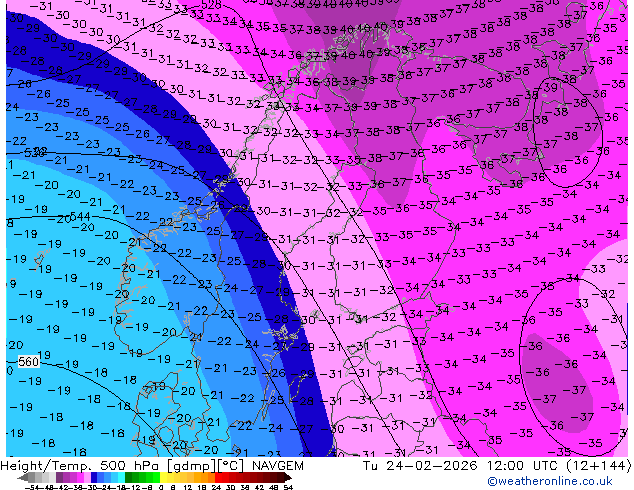Click the gray left arrow of the legend
634x490 pixels.
[x=23, y=478]
